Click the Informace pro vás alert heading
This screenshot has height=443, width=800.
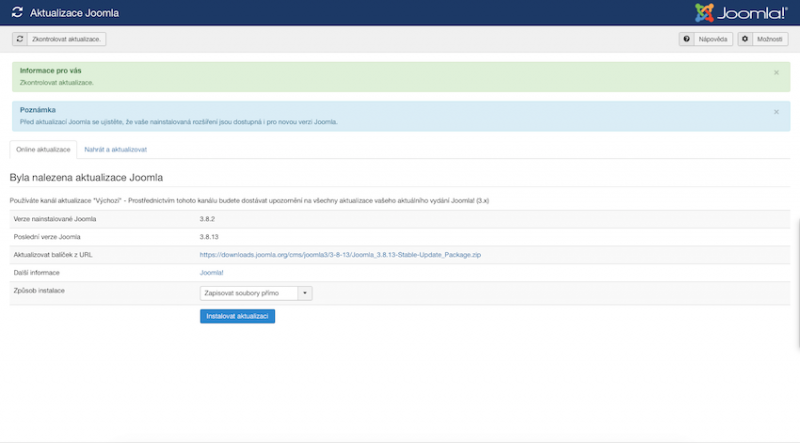tap(51, 70)
